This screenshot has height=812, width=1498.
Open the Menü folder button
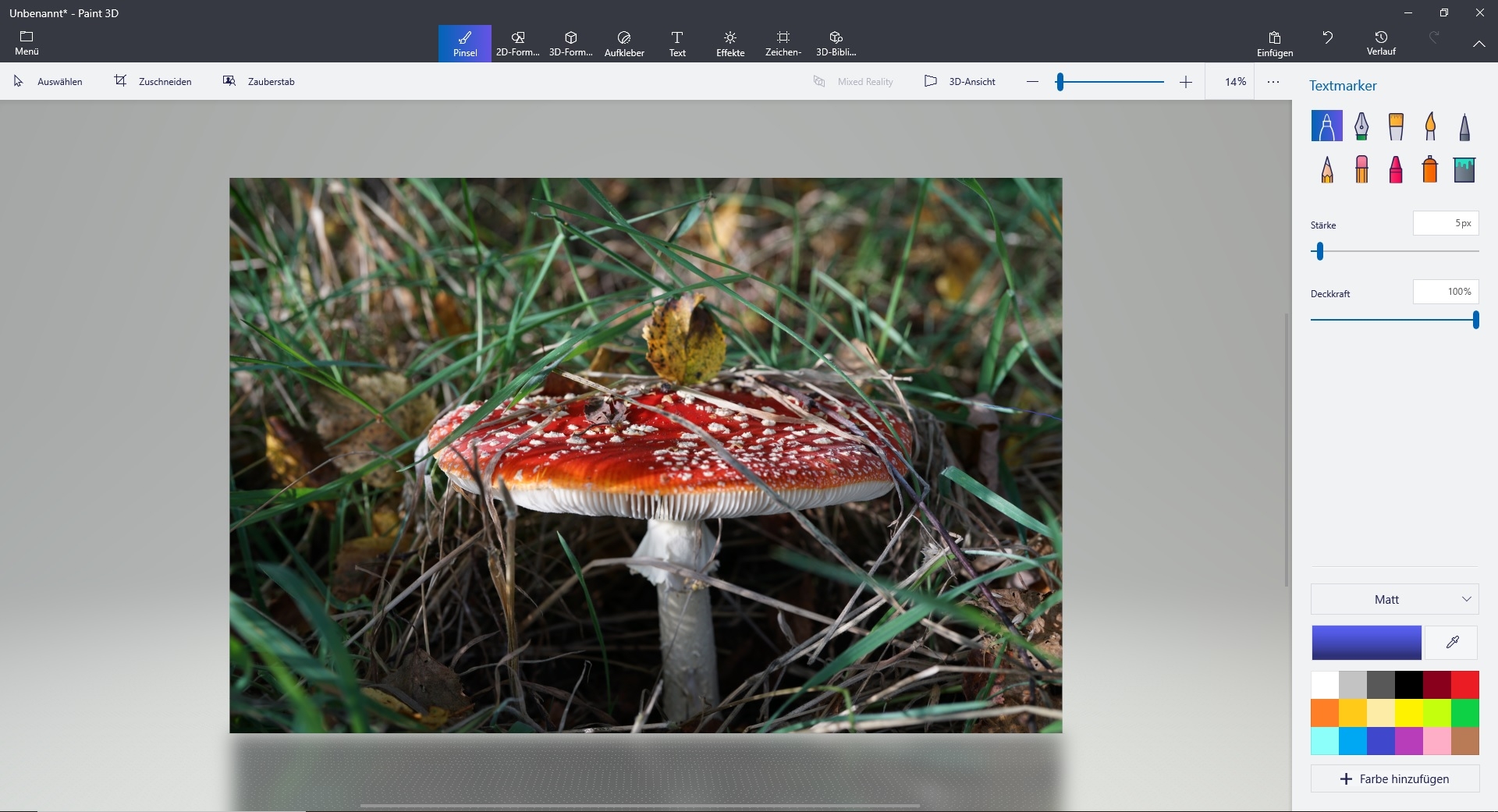pyautogui.click(x=27, y=44)
